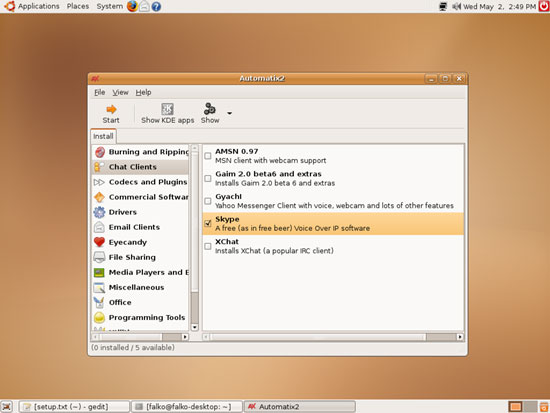
Task: Select Programming Tools category label
Action: [x=147, y=318]
